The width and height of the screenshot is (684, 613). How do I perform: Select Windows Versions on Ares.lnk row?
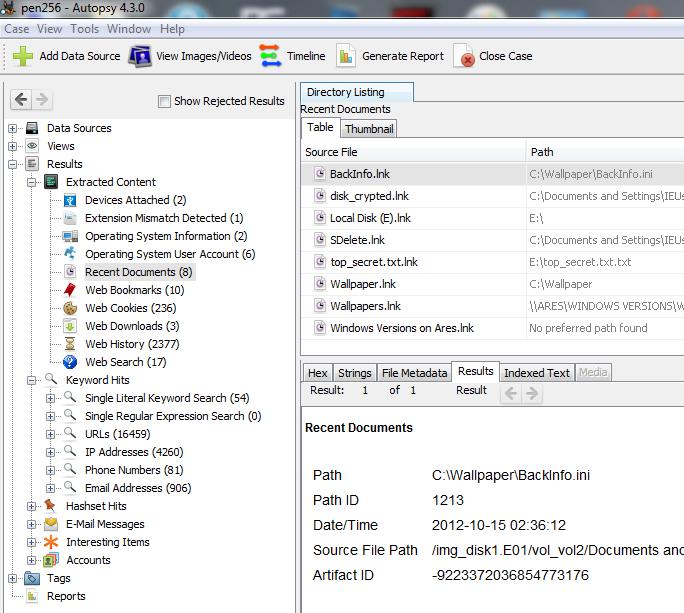tap(492, 328)
